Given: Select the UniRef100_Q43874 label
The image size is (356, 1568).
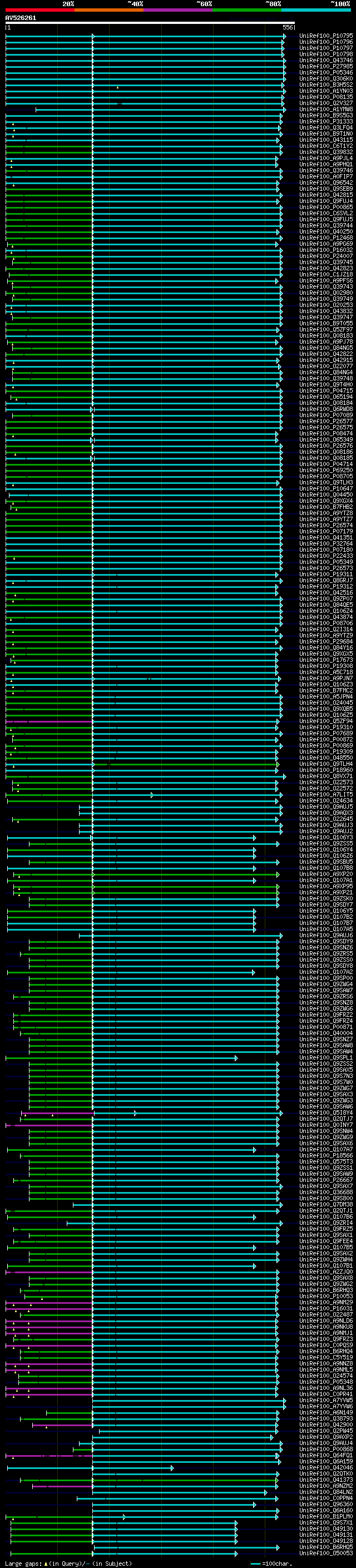Looking at the screenshot, I should pos(326,617).
